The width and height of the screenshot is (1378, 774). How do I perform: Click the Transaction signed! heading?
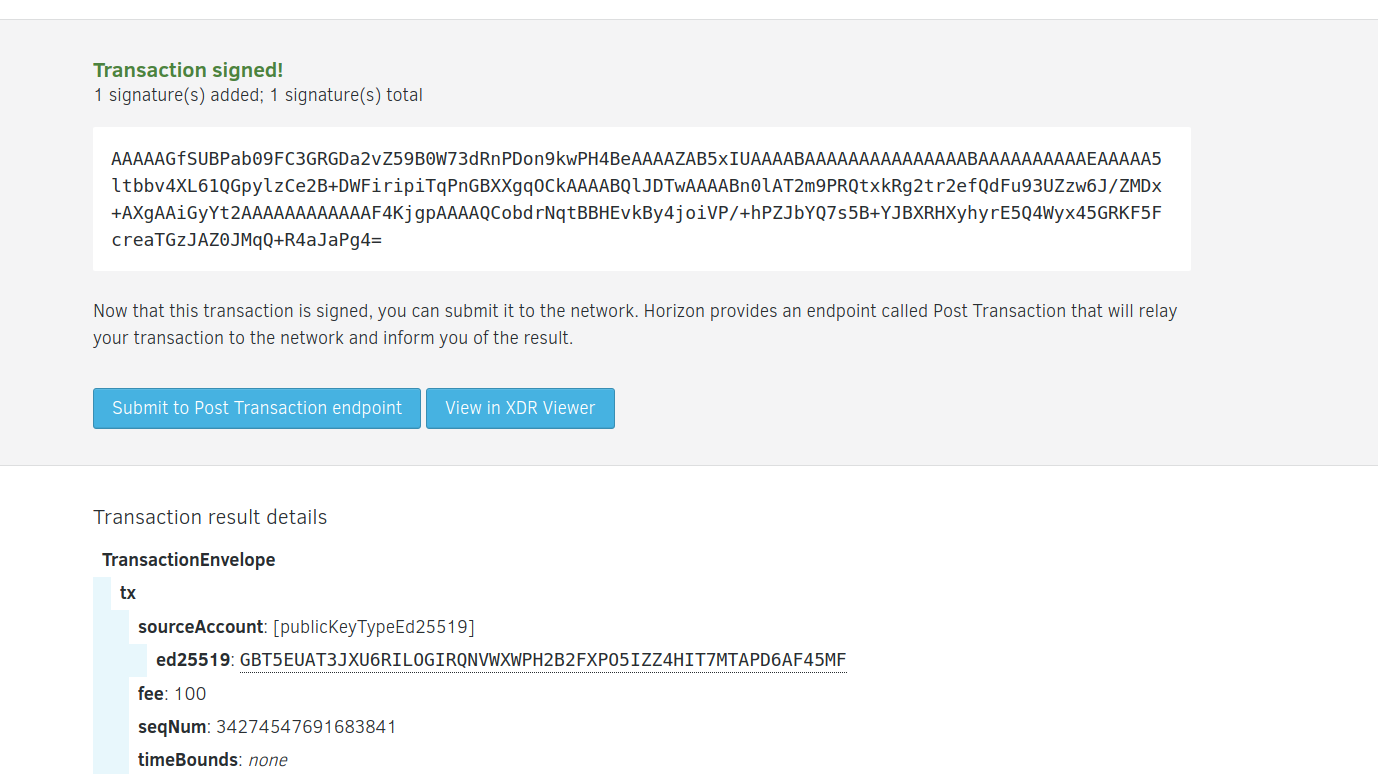tap(188, 70)
